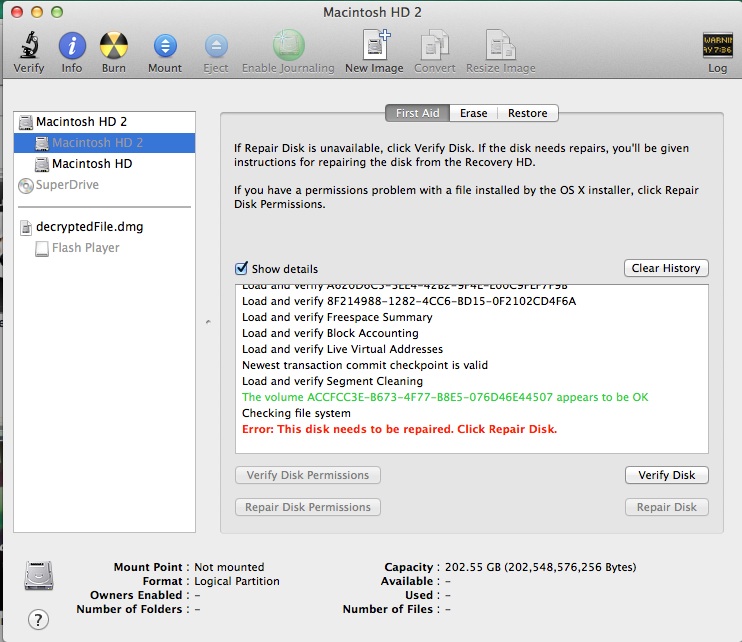
Task: Click the Repair Disk button
Action: (x=666, y=507)
